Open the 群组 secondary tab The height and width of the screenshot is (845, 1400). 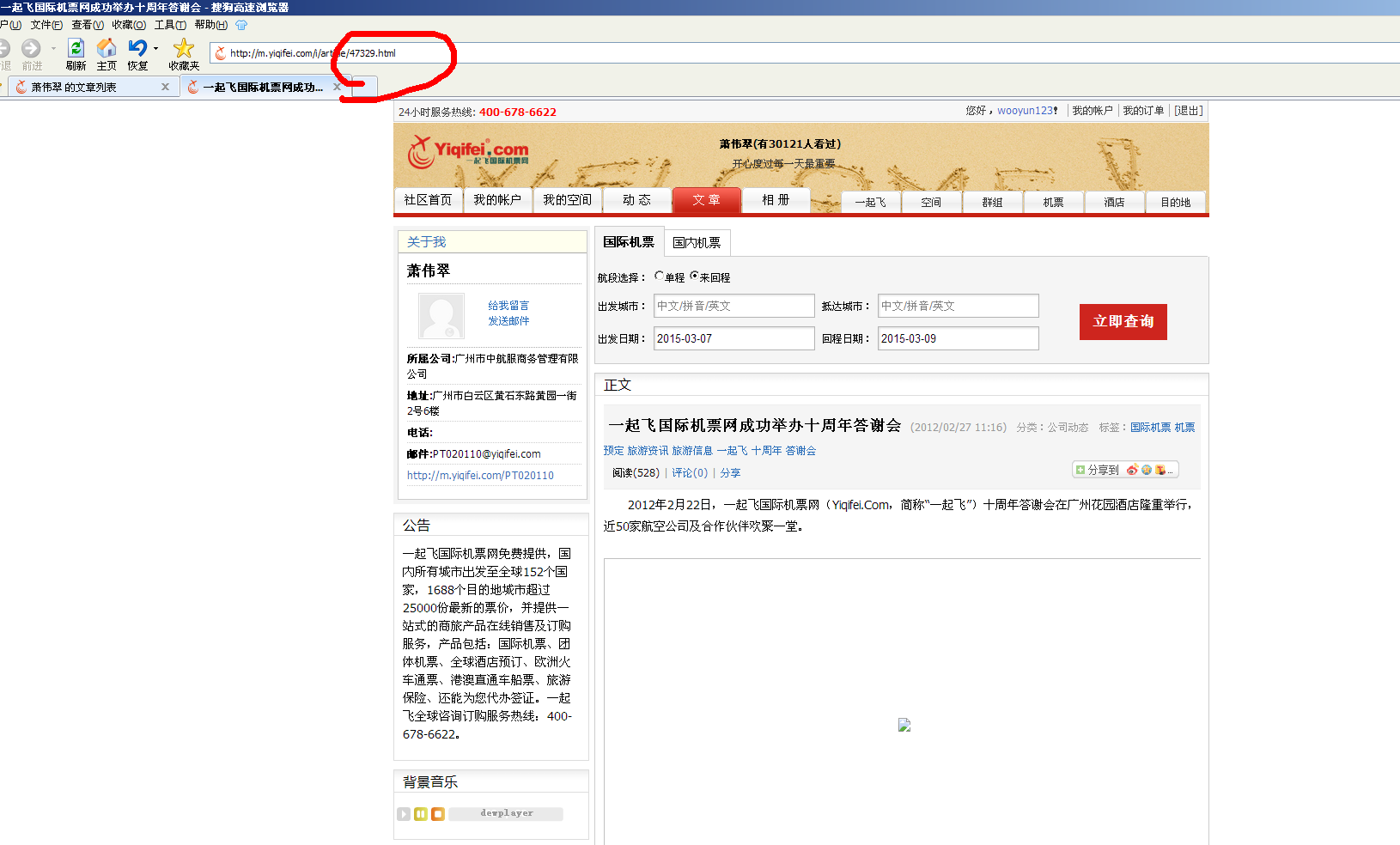pos(992,202)
